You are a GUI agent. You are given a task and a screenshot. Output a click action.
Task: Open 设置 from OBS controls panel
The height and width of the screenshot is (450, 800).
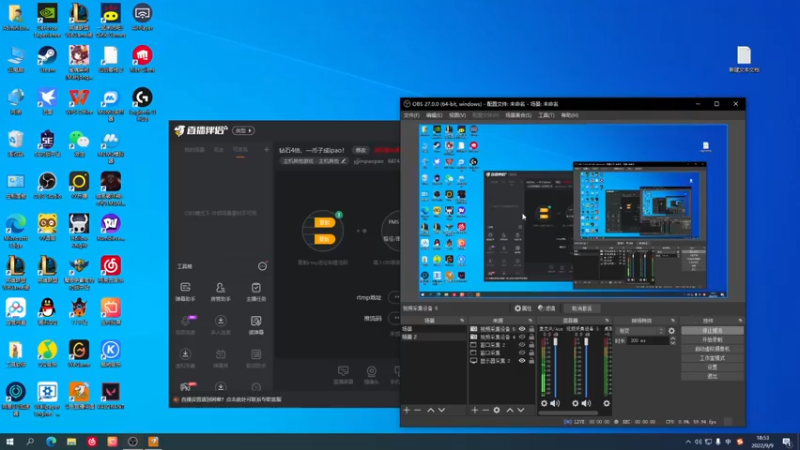click(x=712, y=367)
